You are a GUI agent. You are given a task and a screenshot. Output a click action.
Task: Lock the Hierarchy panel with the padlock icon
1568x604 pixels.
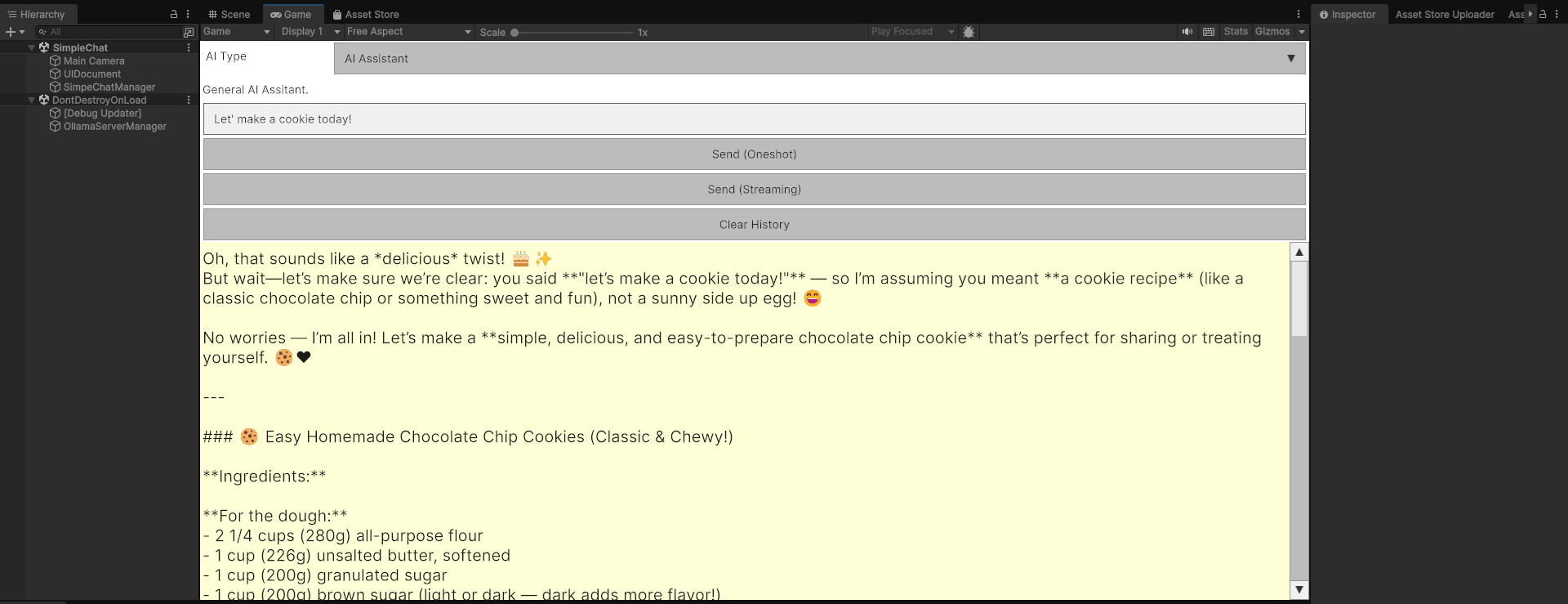pos(173,15)
